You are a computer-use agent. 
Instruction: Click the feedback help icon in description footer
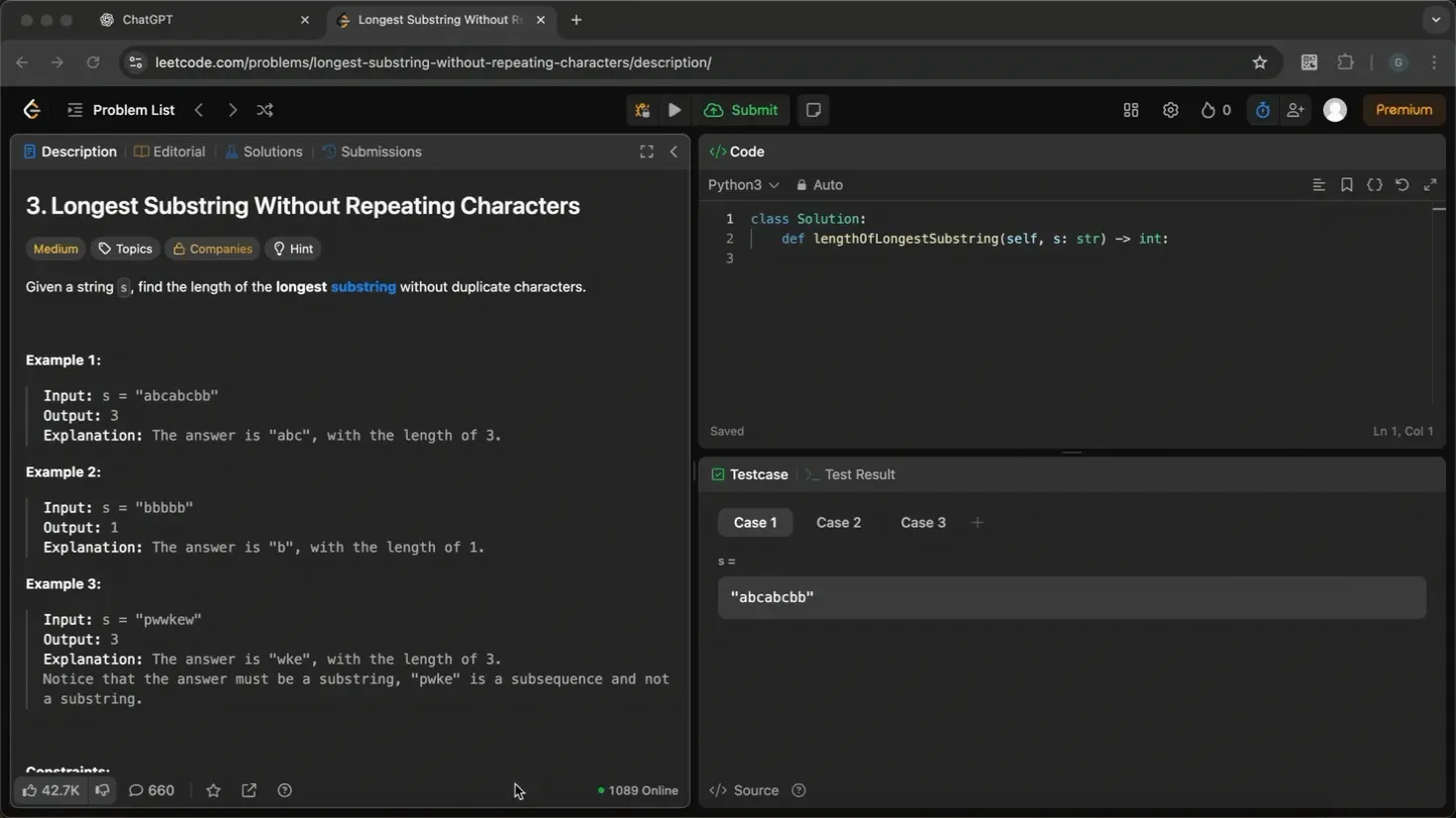(284, 790)
